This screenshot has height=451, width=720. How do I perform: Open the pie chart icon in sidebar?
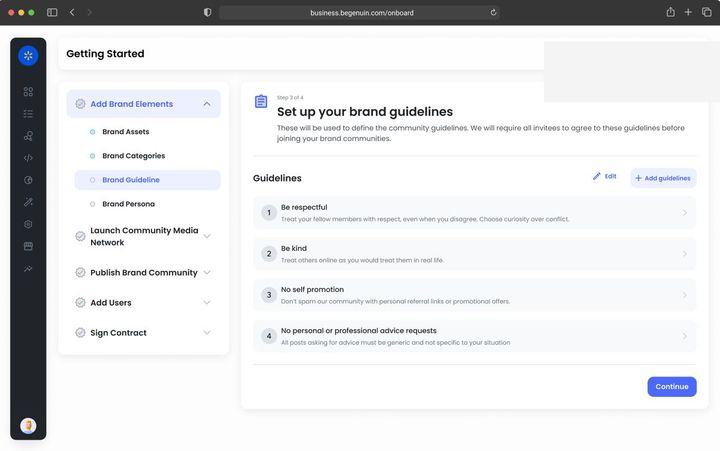pyautogui.click(x=28, y=180)
